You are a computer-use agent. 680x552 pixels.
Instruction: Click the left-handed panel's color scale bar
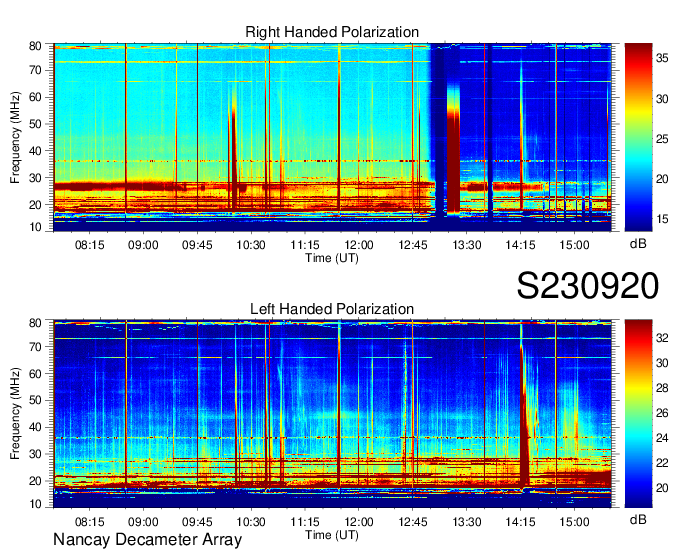[x=638, y=414]
